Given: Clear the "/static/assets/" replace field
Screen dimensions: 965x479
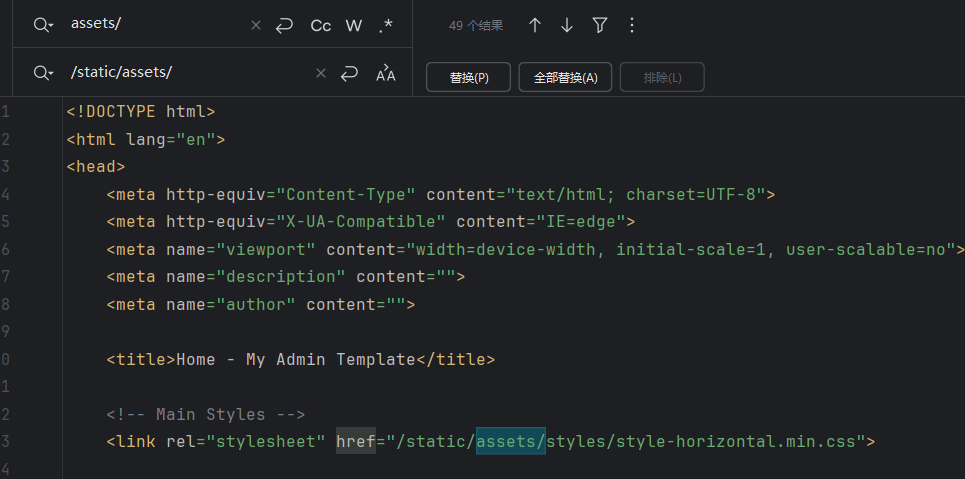Looking at the screenshot, I should tap(321, 73).
